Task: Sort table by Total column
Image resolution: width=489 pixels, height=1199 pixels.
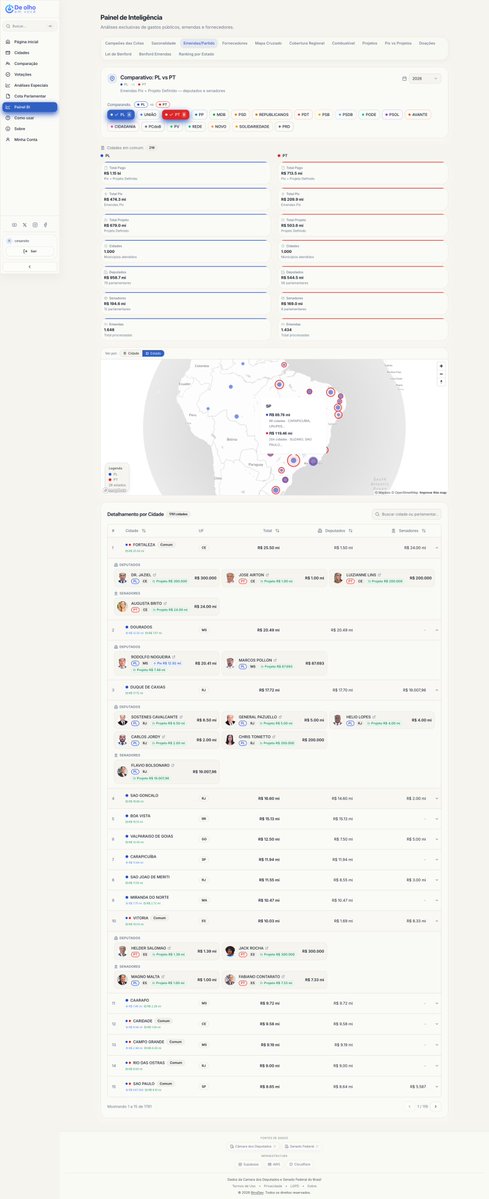Action: coord(270,530)
